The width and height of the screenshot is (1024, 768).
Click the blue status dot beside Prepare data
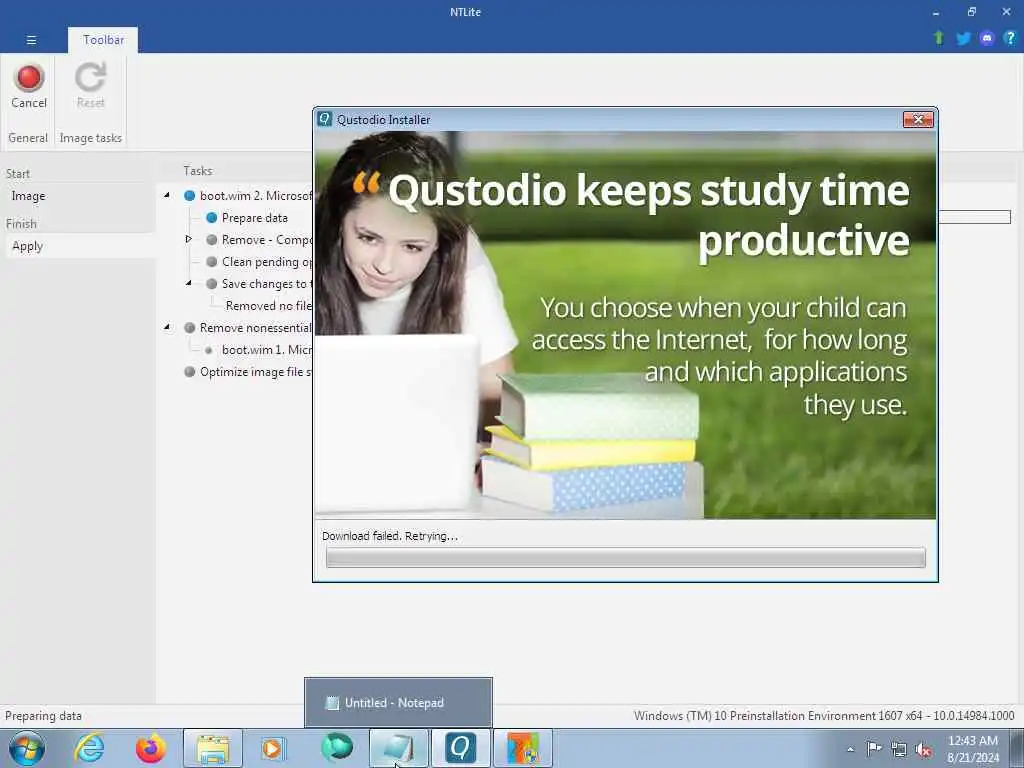pos(212,217)
